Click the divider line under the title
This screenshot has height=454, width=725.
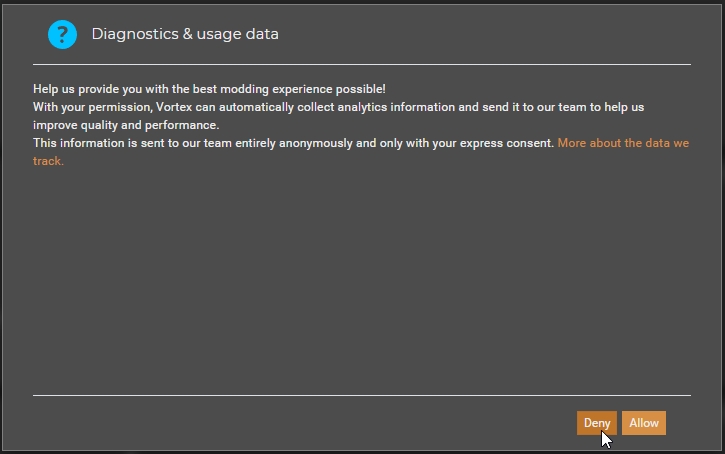tap(361, 64)
